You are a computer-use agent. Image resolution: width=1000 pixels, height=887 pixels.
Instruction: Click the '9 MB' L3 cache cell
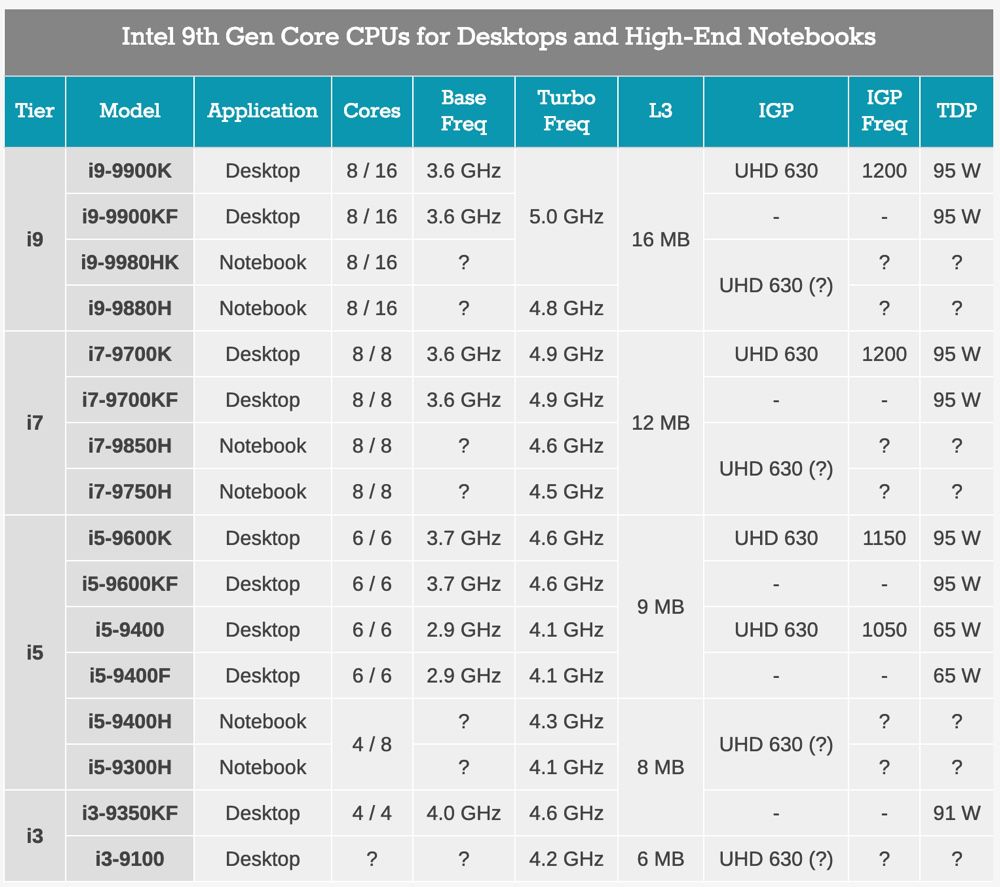point(661,606)
